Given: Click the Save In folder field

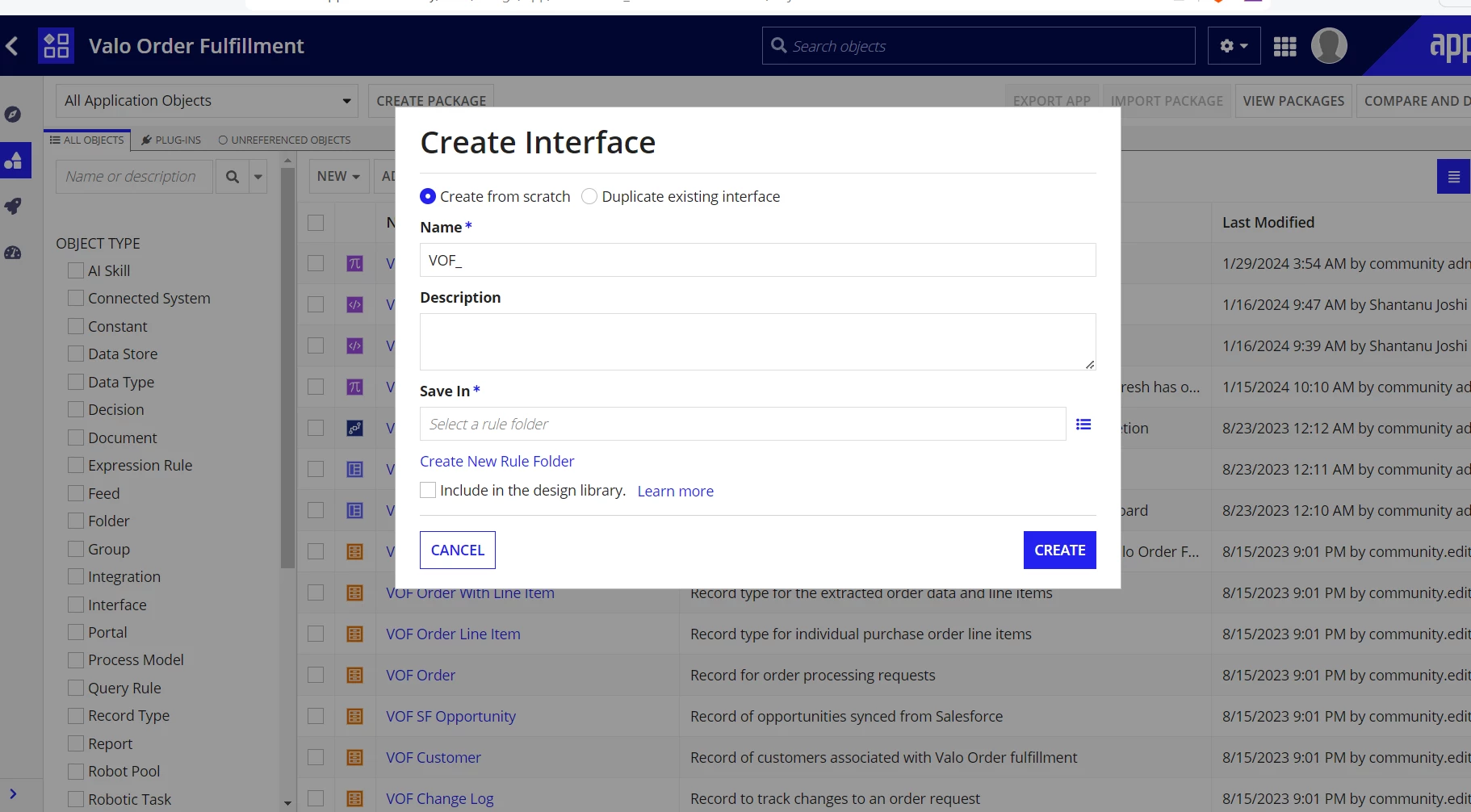Looking at the screenshot, I should coord(743,424).
